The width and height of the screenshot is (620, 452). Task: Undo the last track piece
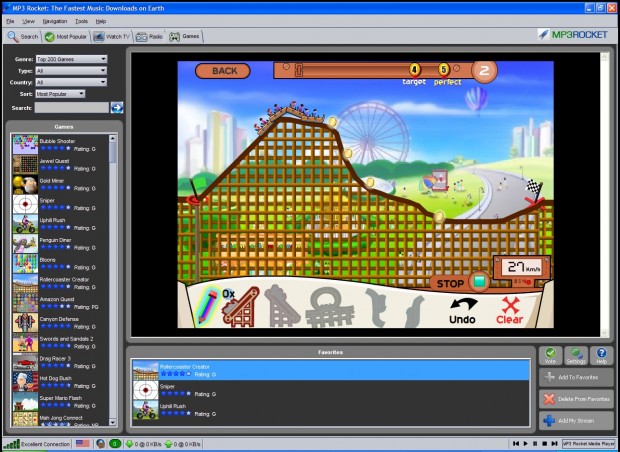pyautogui.click(x=462, y=311)
